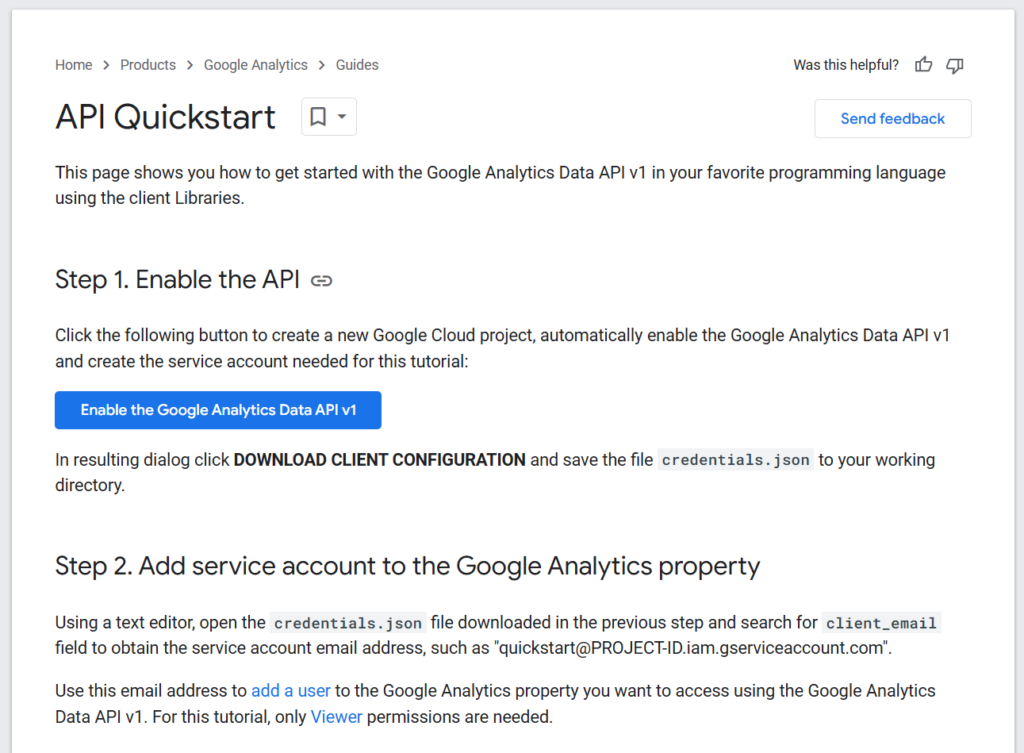Click the thumbs down not helpful icon
This screenshot has width=1024, height=753.
point(955,65)
